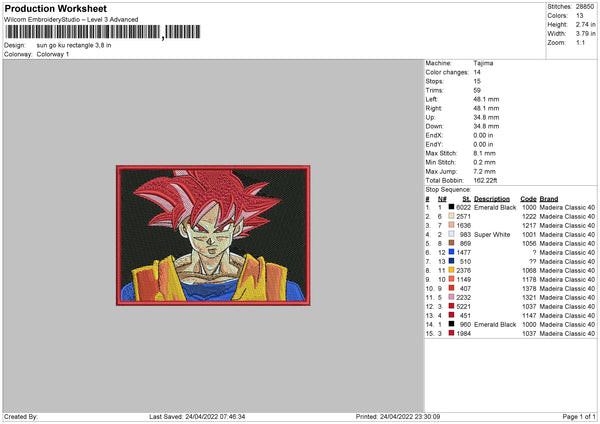
Task: Click the Zoom value '1:1'
Action: [x=580, y=42]
